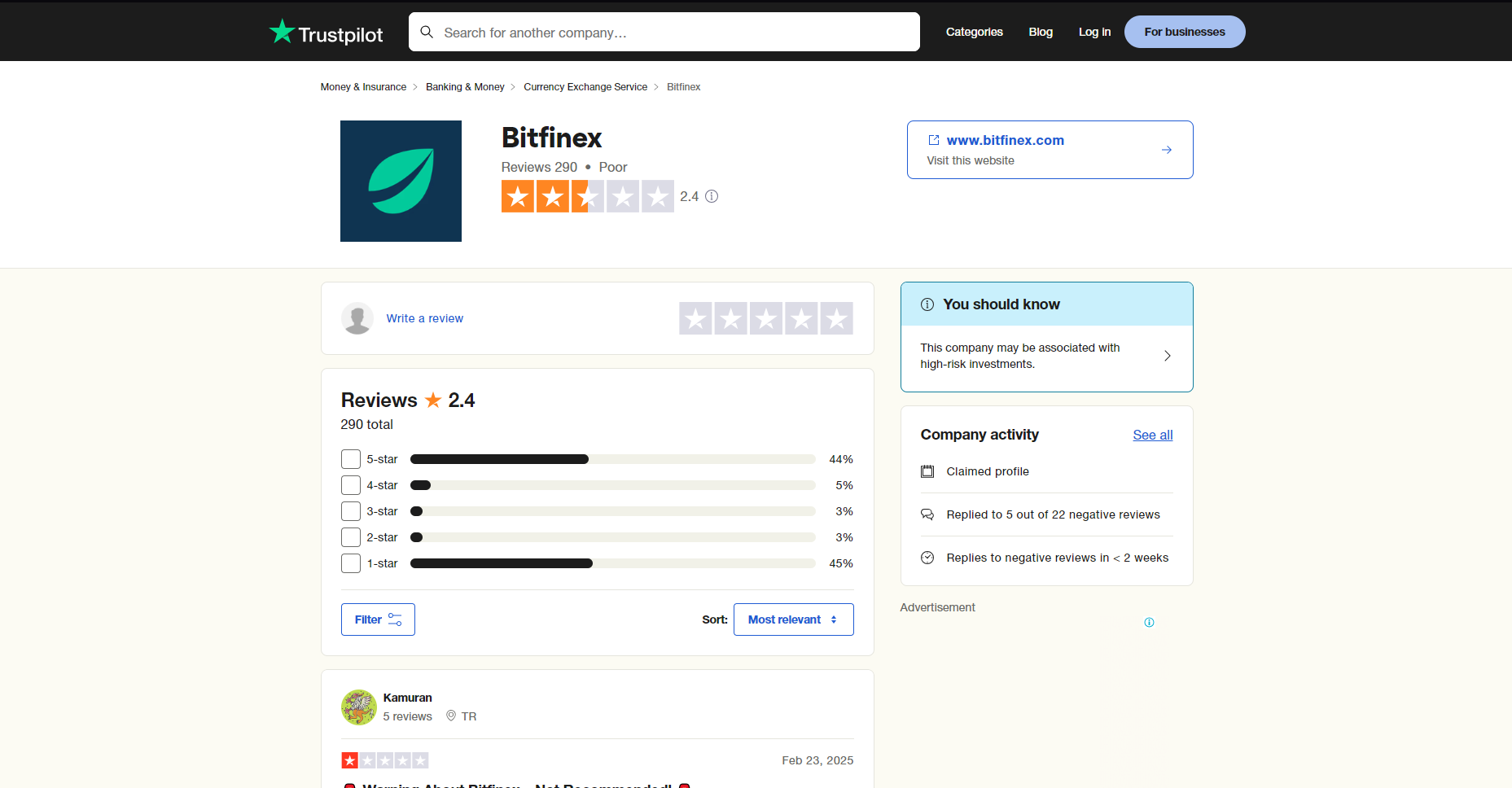Rate two stars in the Write a review box

point(731,318)
